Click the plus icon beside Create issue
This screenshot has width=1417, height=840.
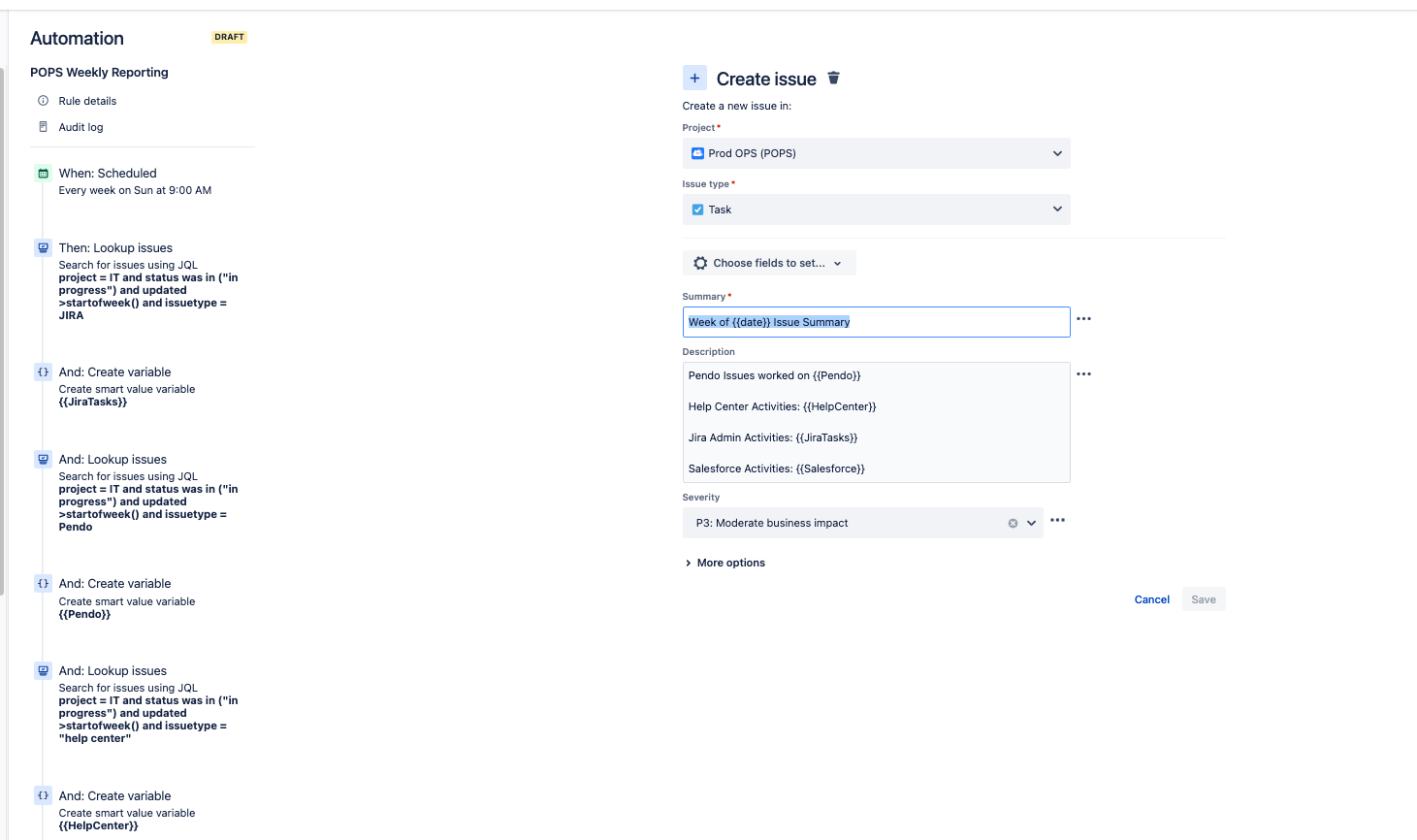694,79
